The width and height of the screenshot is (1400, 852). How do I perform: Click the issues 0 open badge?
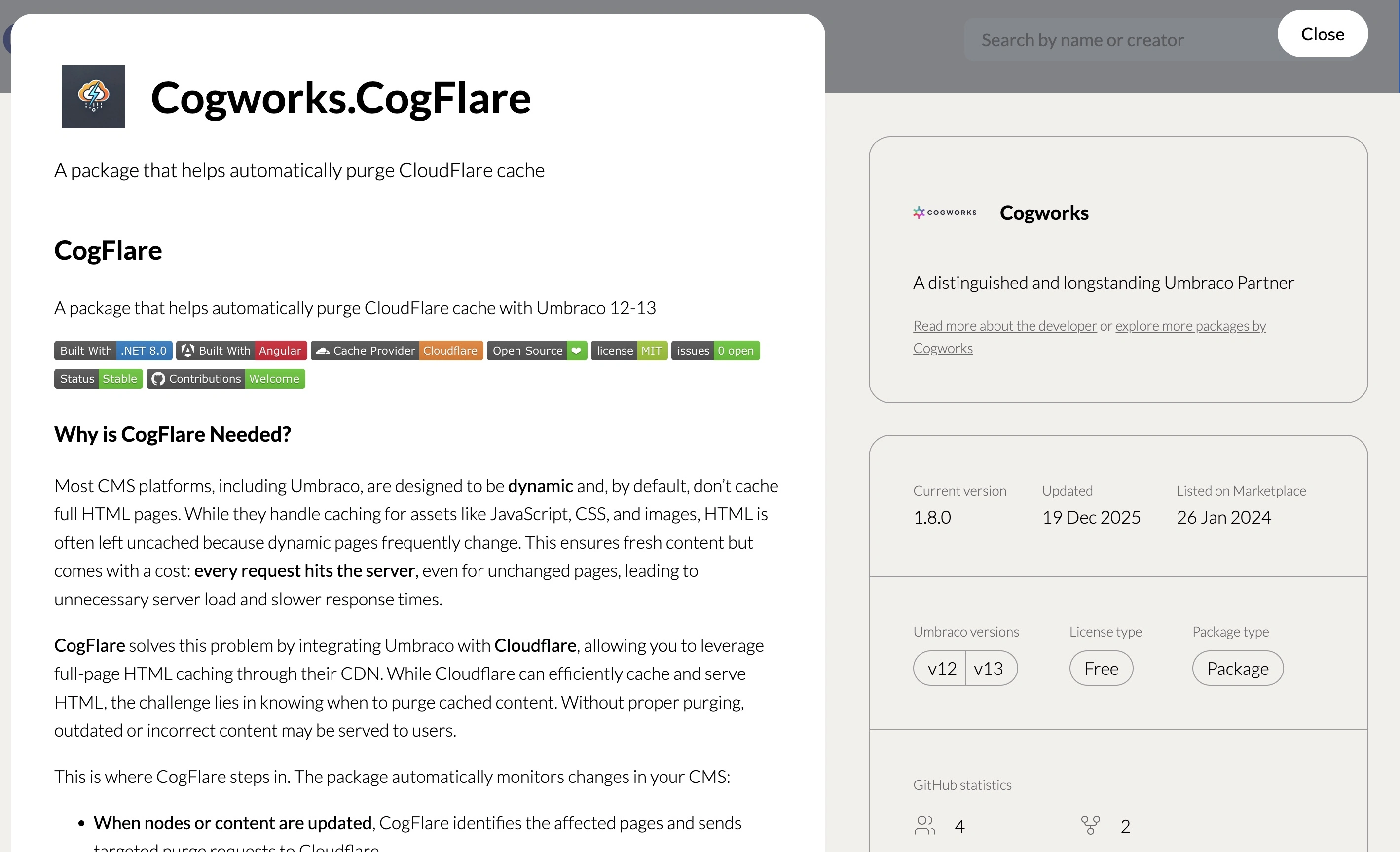[715, 351]
